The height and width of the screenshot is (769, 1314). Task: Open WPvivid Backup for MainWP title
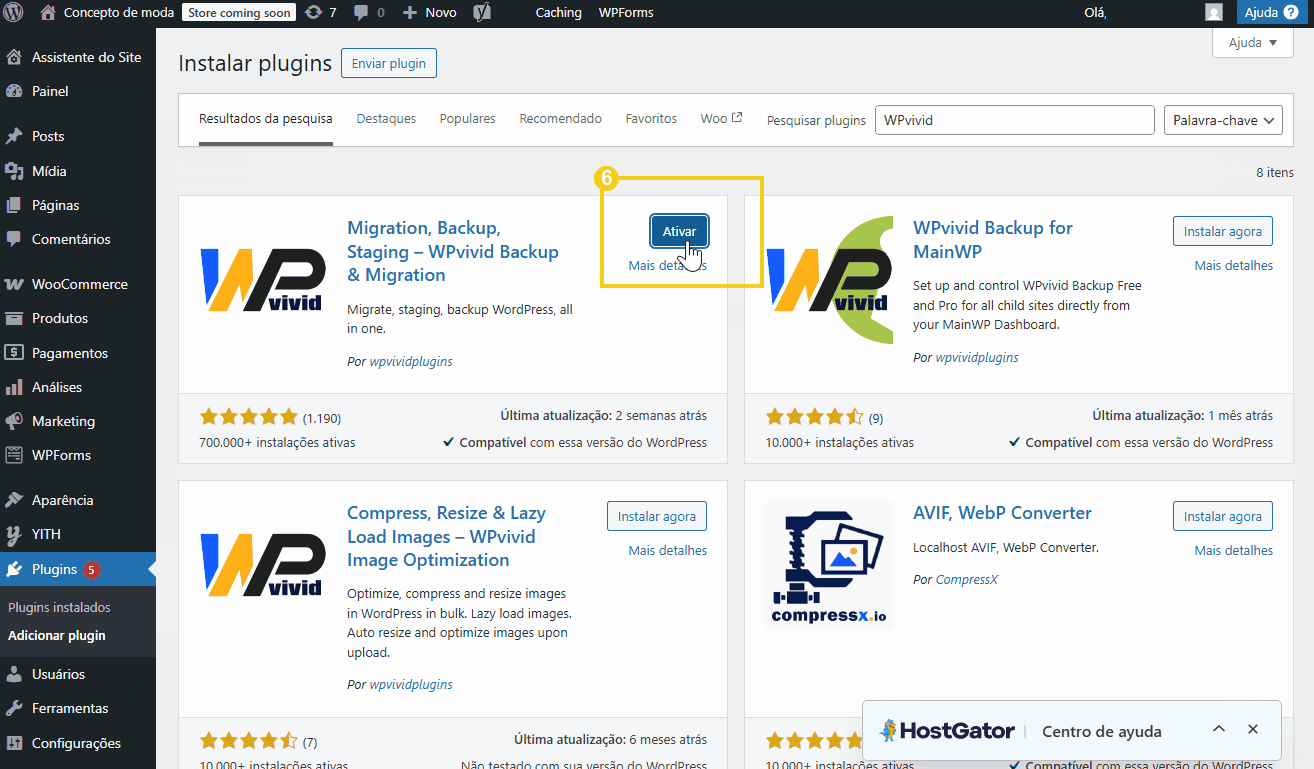click(x=992, y=239)
